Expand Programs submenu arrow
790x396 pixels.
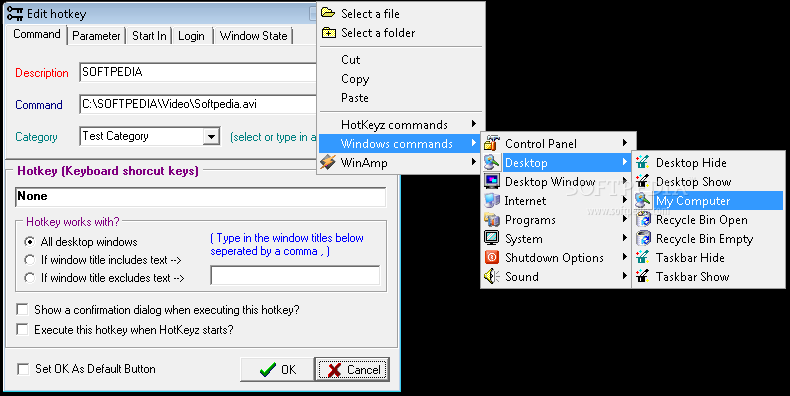[625, 219]
